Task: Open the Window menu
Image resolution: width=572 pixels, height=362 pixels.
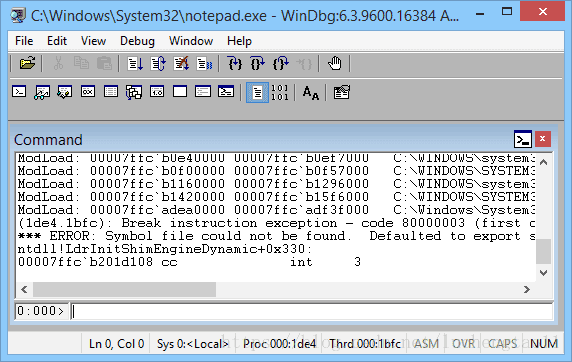Action: (x=191, y=41)
